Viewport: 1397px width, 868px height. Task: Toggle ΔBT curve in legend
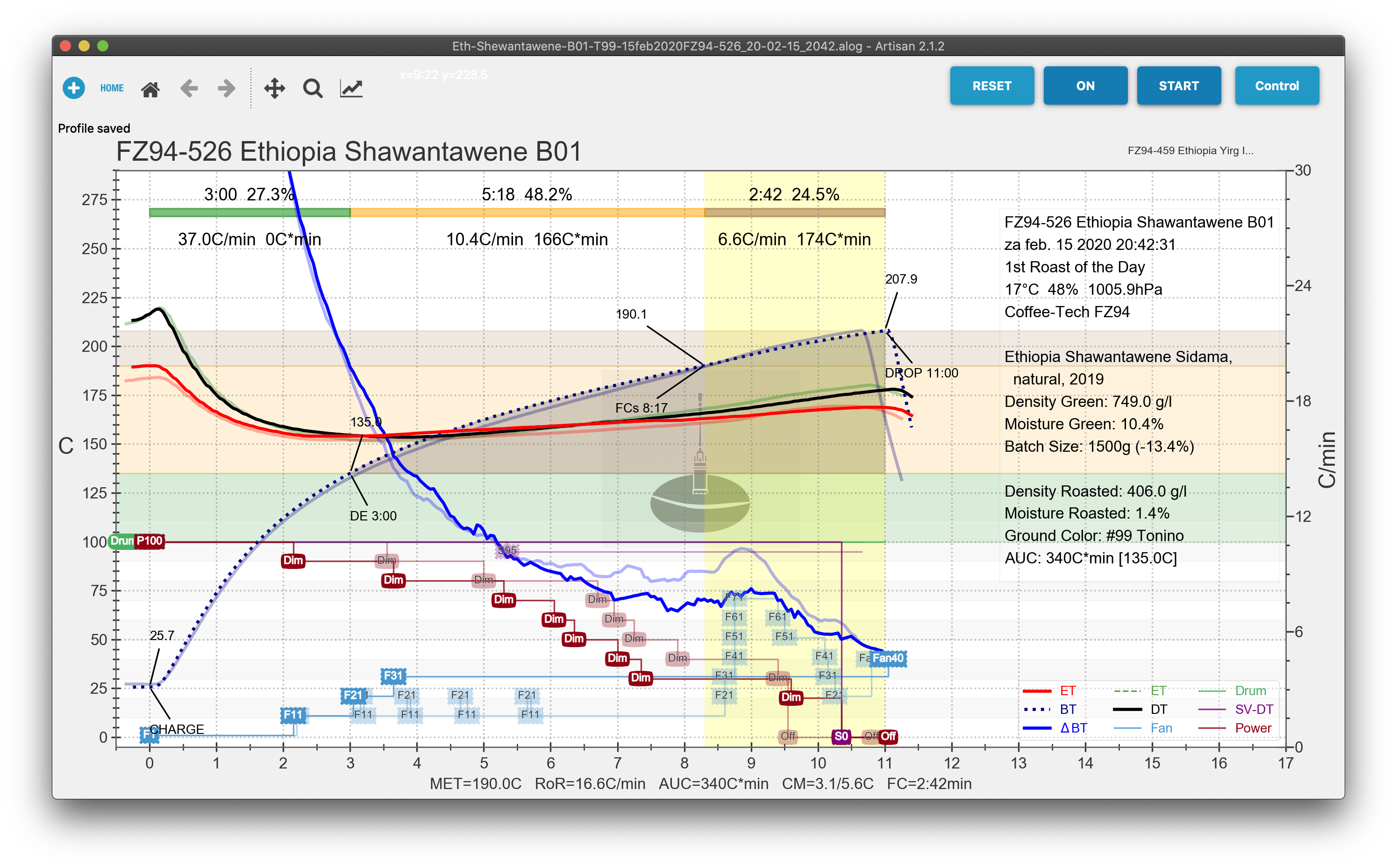[1073, 728]
